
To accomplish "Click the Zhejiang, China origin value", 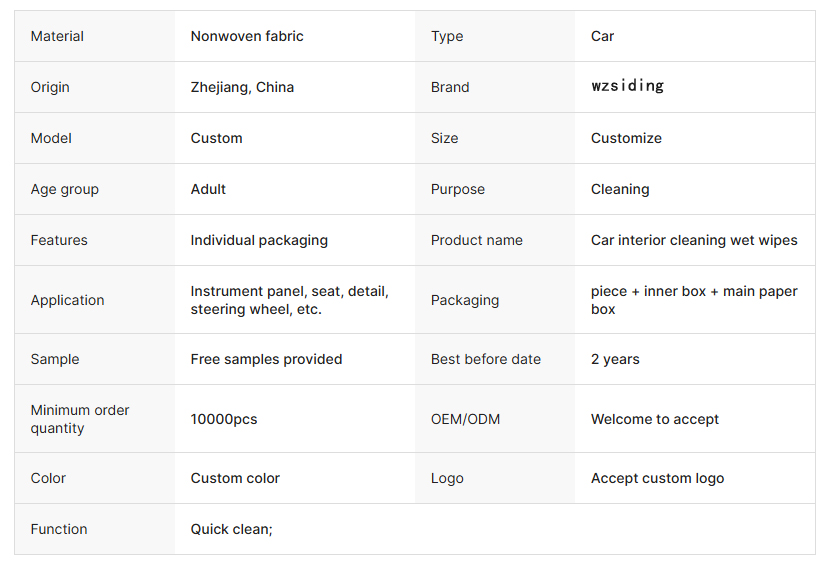I will point(242,87).
